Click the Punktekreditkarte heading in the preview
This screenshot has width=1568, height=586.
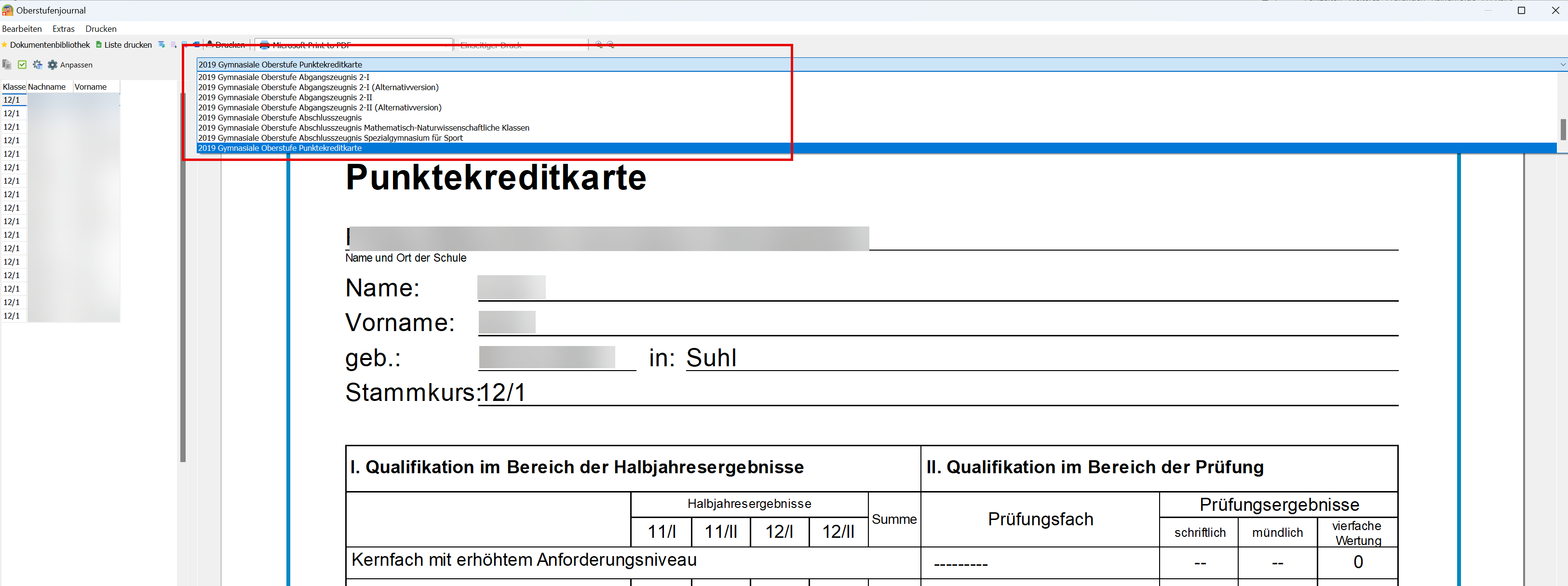496,178
